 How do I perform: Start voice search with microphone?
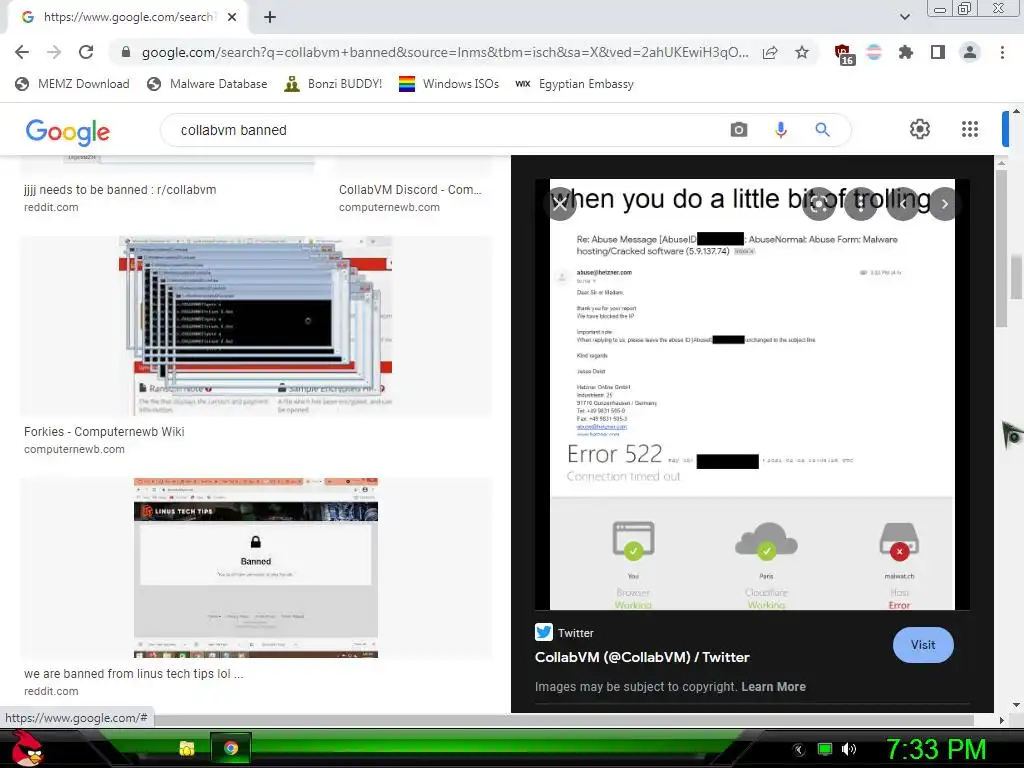click(x=780, y=130)
